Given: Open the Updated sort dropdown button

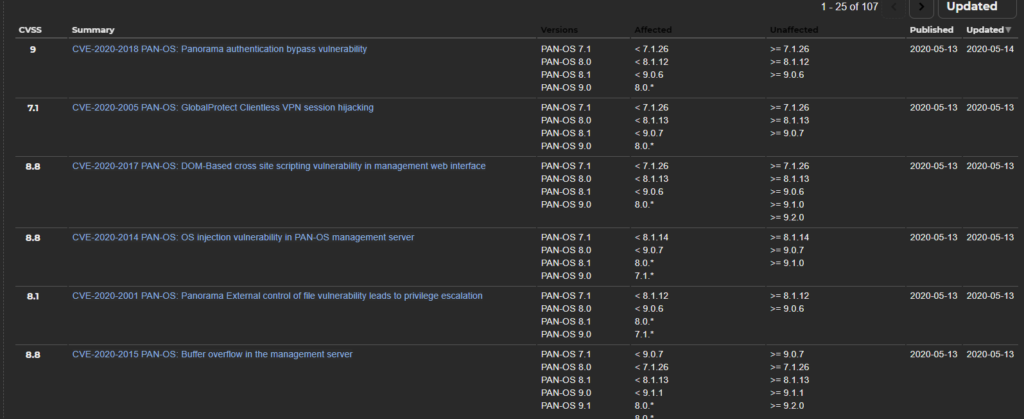Looking at the screenshot, I should coord(977,7).
